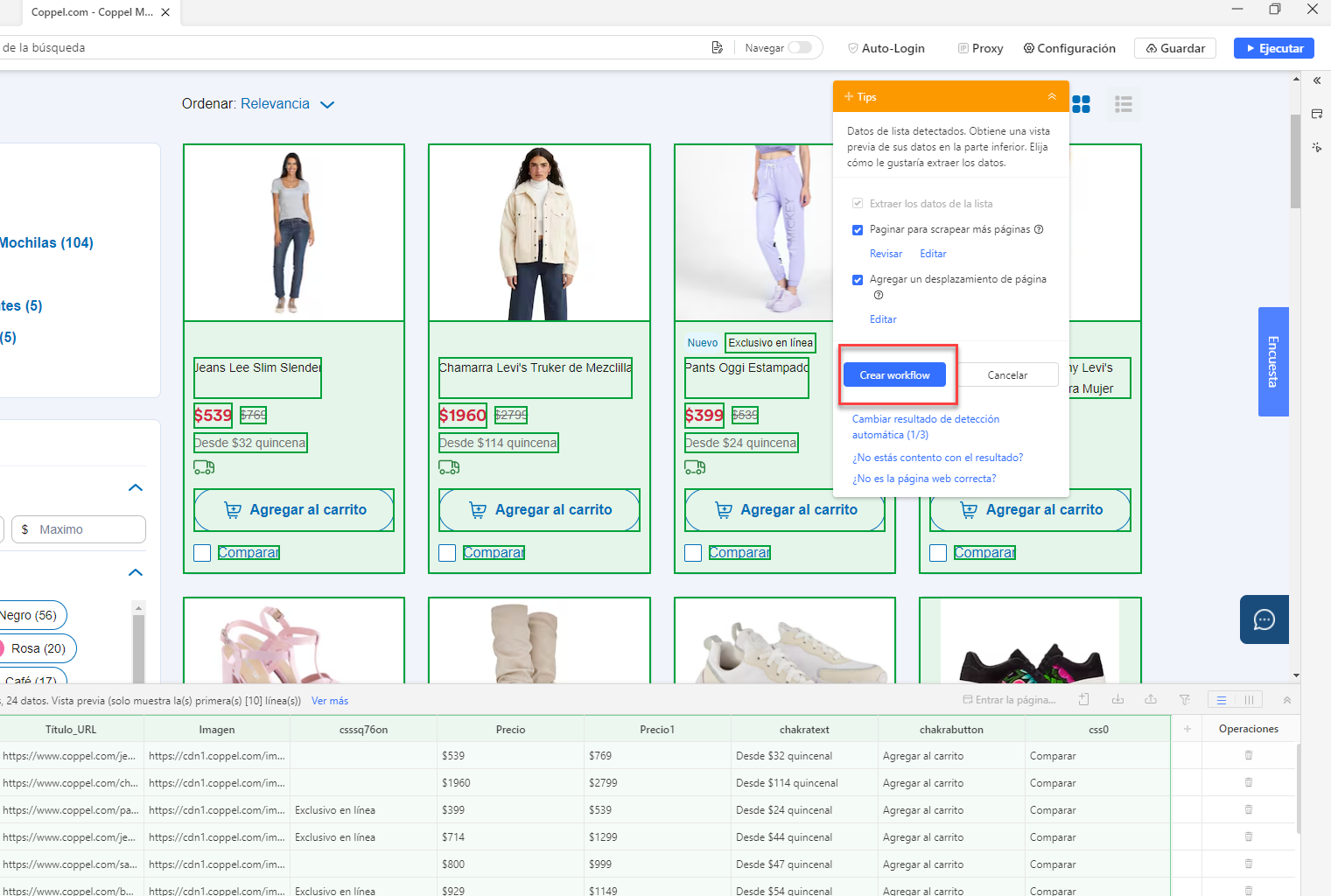Image resolution: width=1331 pixels, height=896 pixels.
Task: Delete the $539 data row
Action: pyautogui.click(x=1249, y=755)
